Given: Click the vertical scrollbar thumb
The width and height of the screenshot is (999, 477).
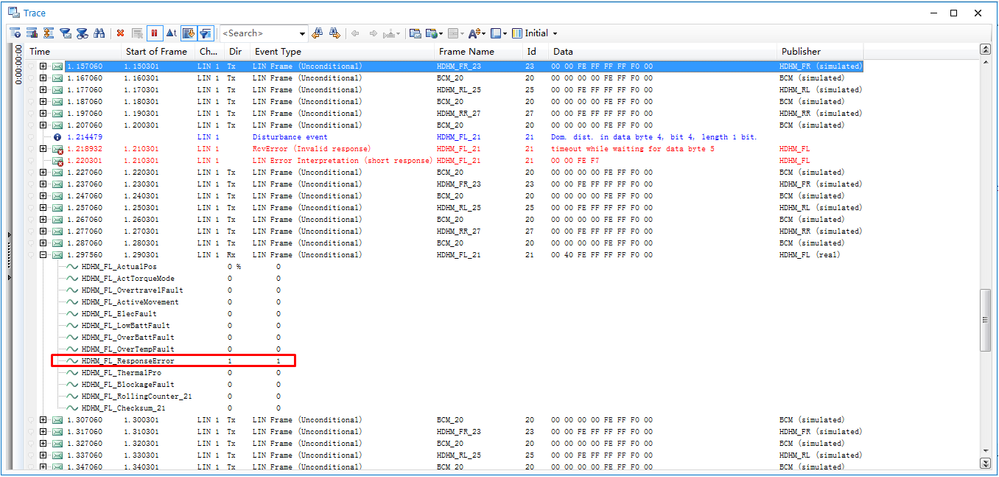Looking at the screenshot, I should pyautogui.click(x=985, y=320).
